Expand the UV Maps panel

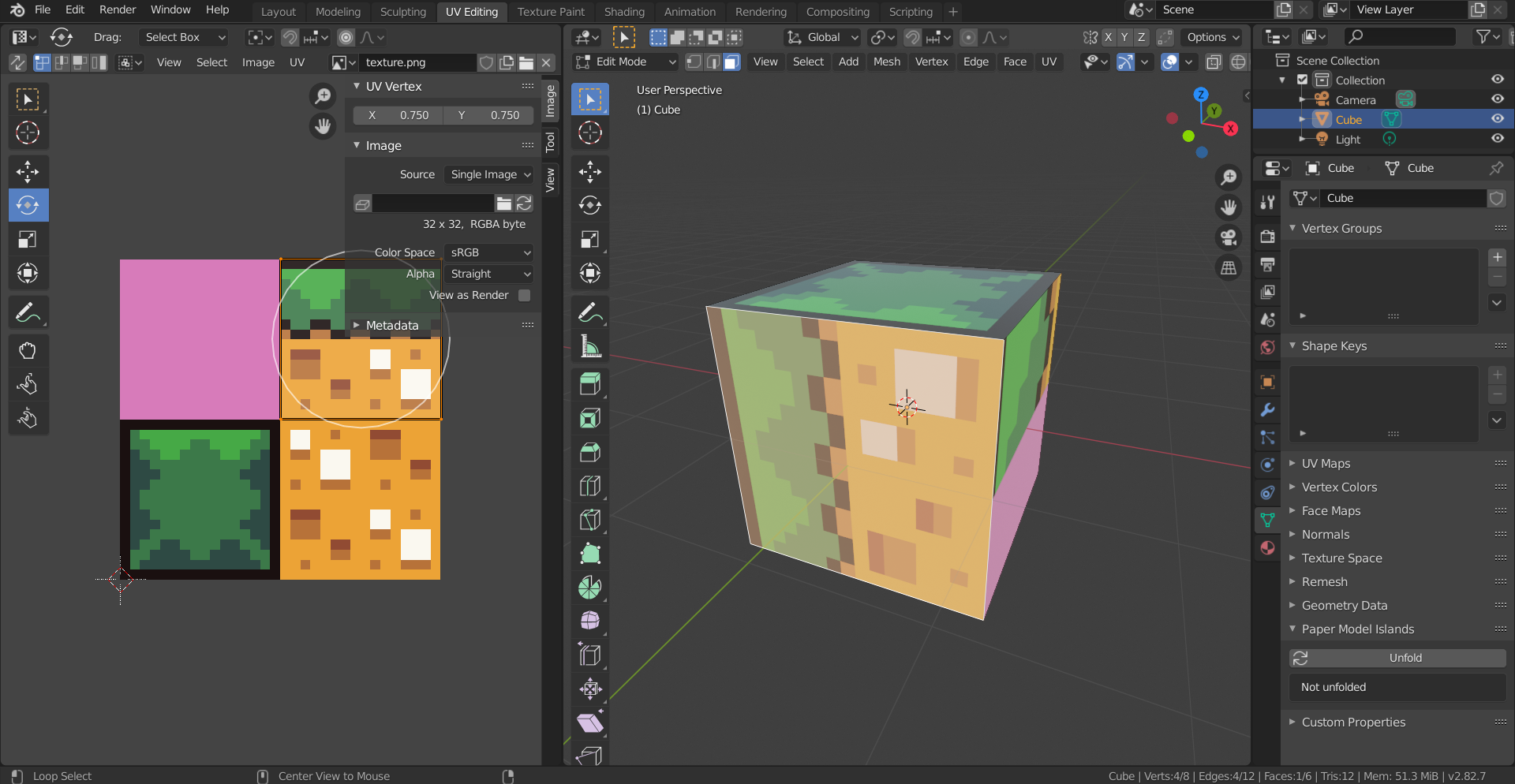pyautogui.click(x=1326, y=464)
